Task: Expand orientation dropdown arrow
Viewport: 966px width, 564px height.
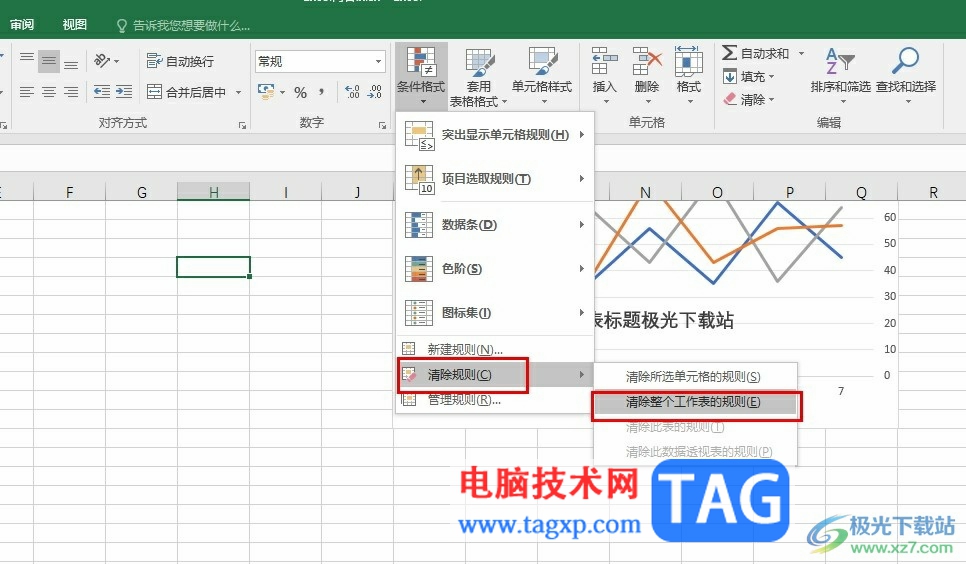Action: pyautogui.click(x=116, y=61)
